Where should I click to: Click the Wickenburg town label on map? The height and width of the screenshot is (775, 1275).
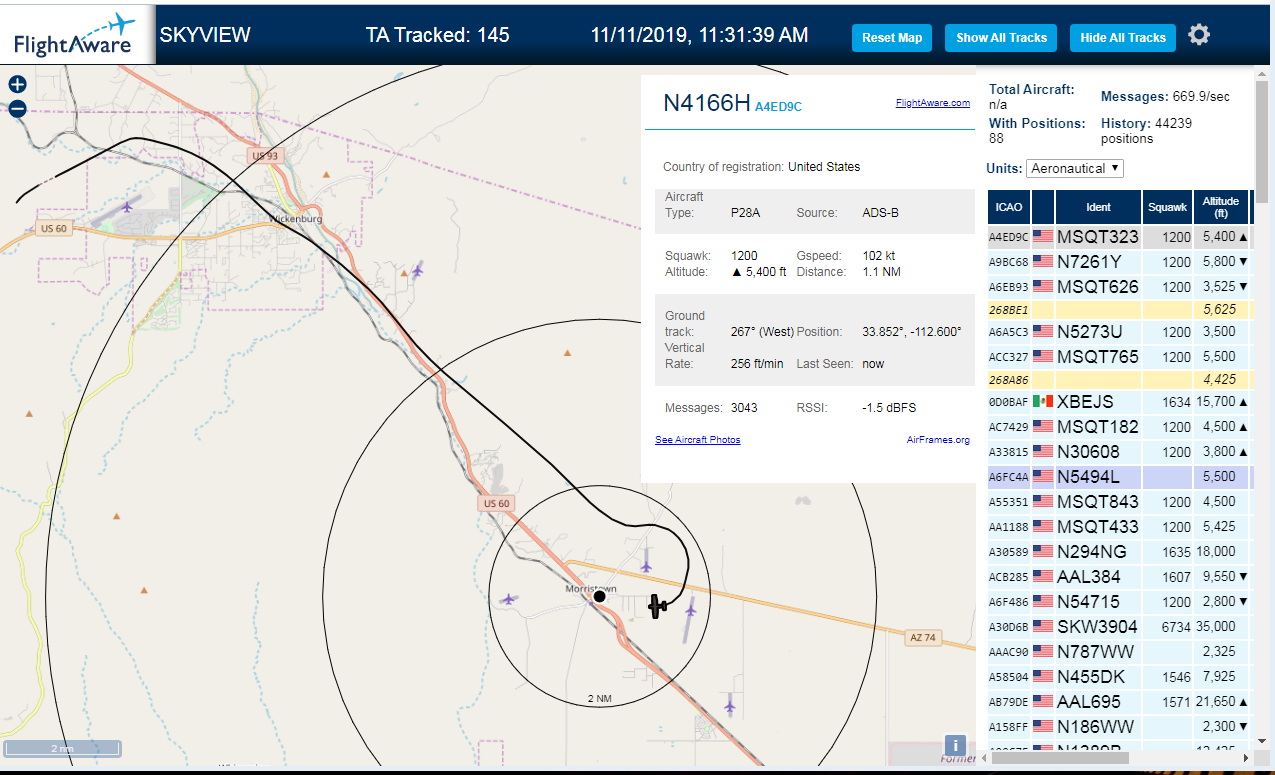[x=295, y=217]
